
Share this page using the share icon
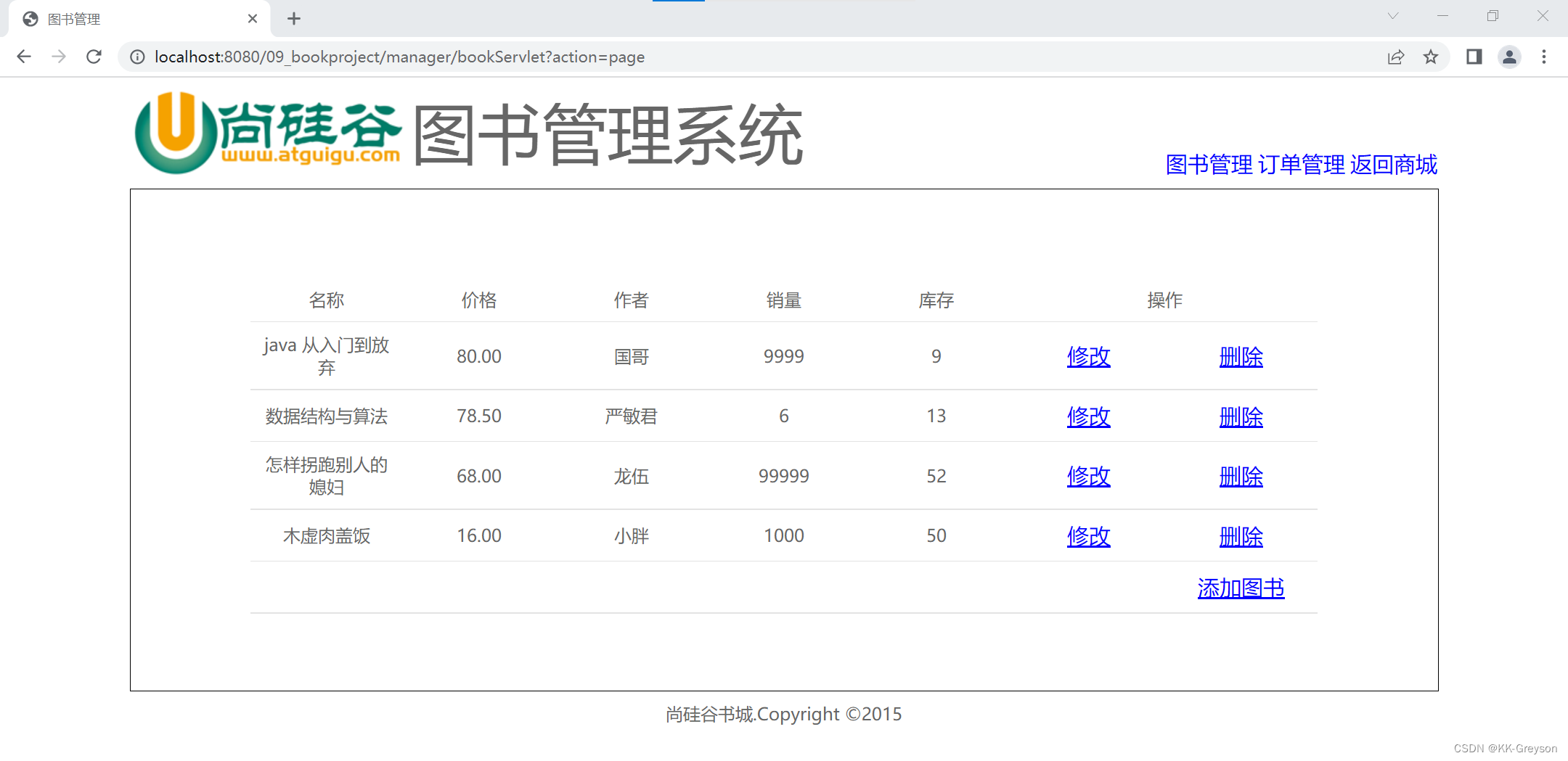click(1396, 57)
